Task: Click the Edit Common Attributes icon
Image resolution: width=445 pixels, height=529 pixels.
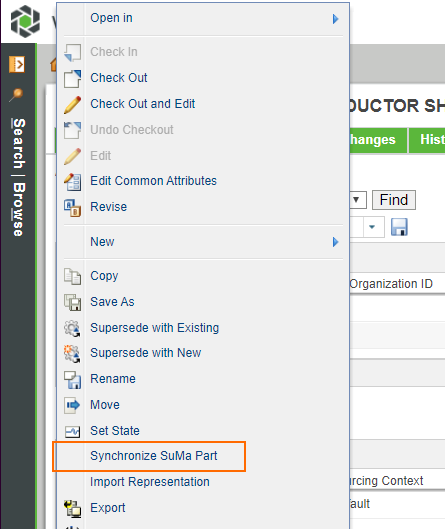Action: (x=73, y=182)
